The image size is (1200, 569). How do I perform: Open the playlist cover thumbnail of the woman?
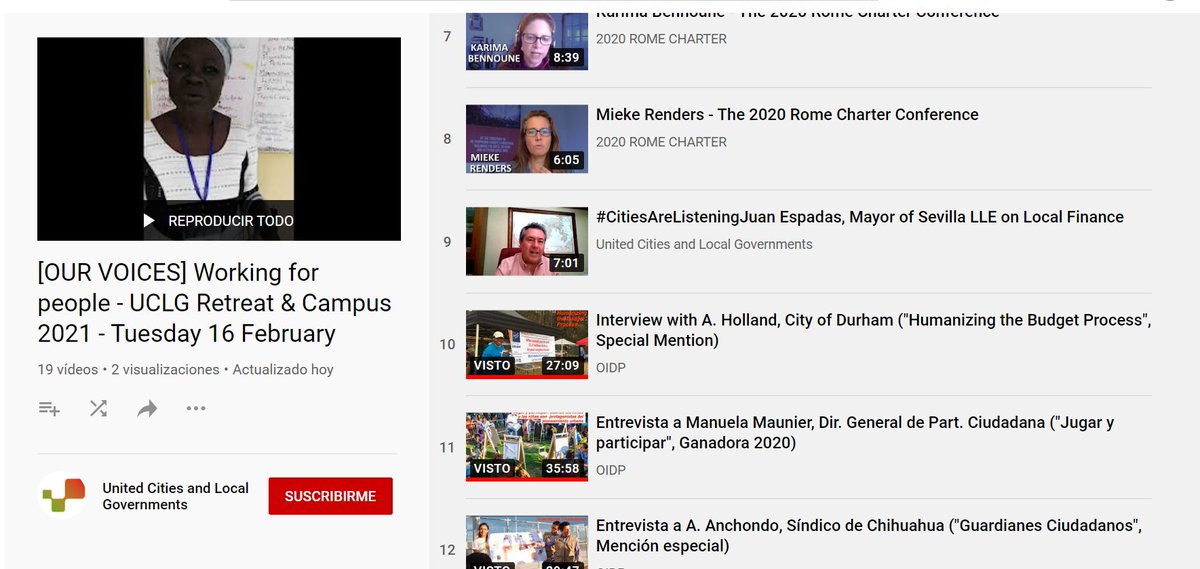219,139
